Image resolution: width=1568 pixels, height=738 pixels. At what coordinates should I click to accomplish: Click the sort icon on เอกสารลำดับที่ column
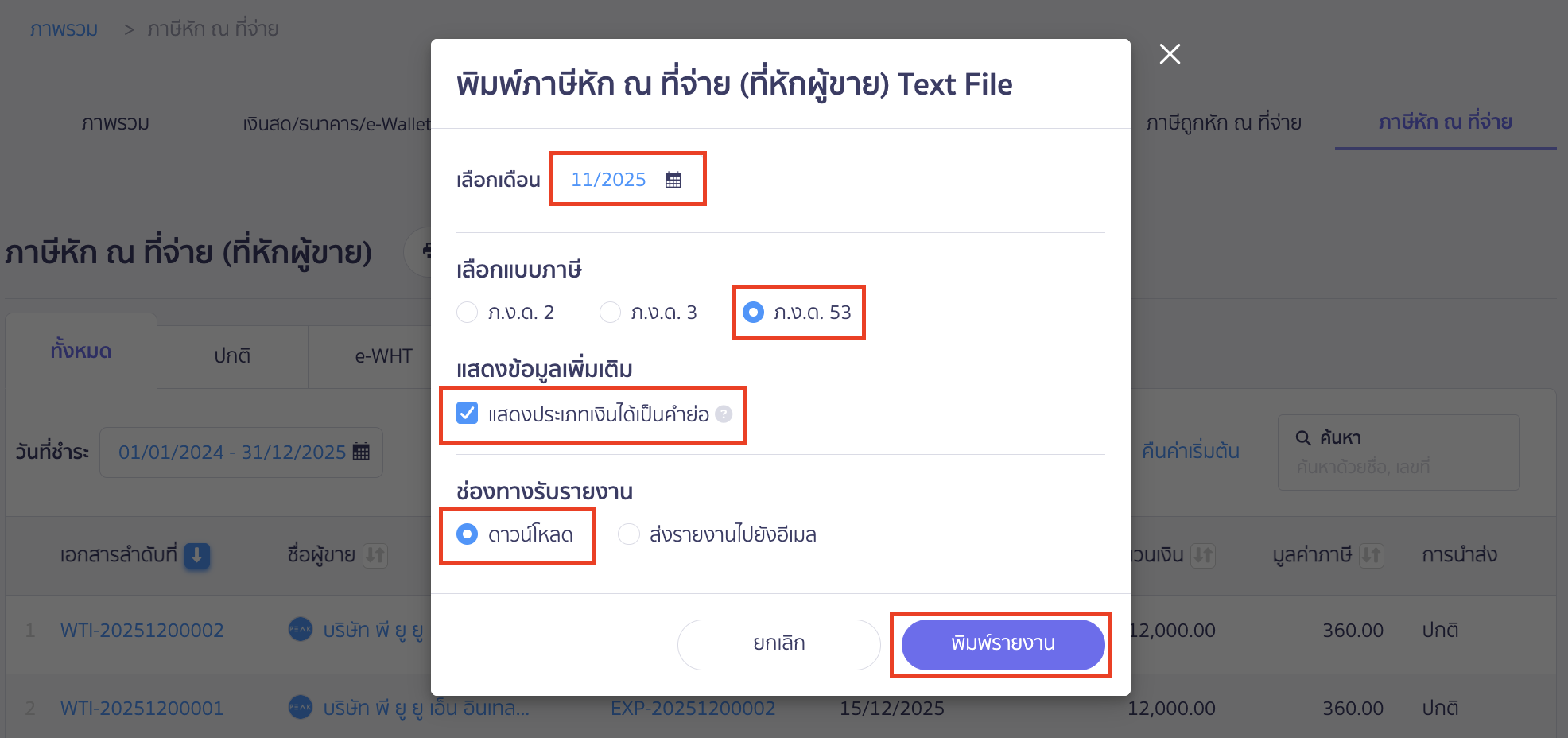197,556
